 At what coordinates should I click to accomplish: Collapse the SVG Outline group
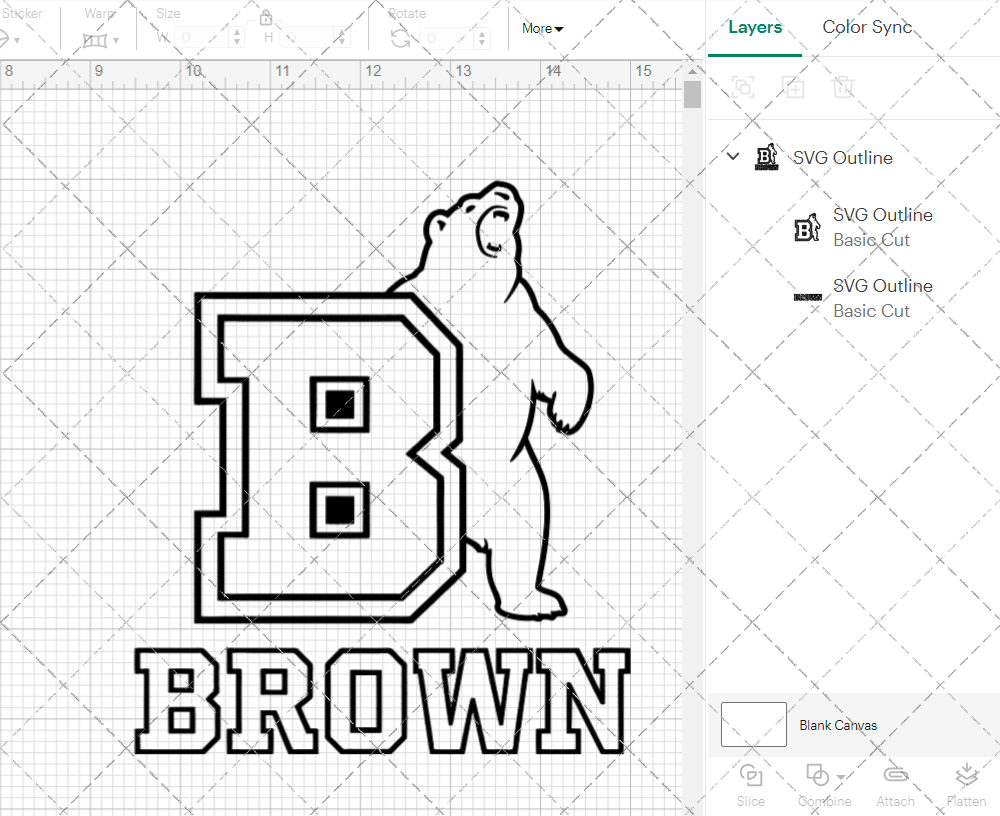pos(733,157)
